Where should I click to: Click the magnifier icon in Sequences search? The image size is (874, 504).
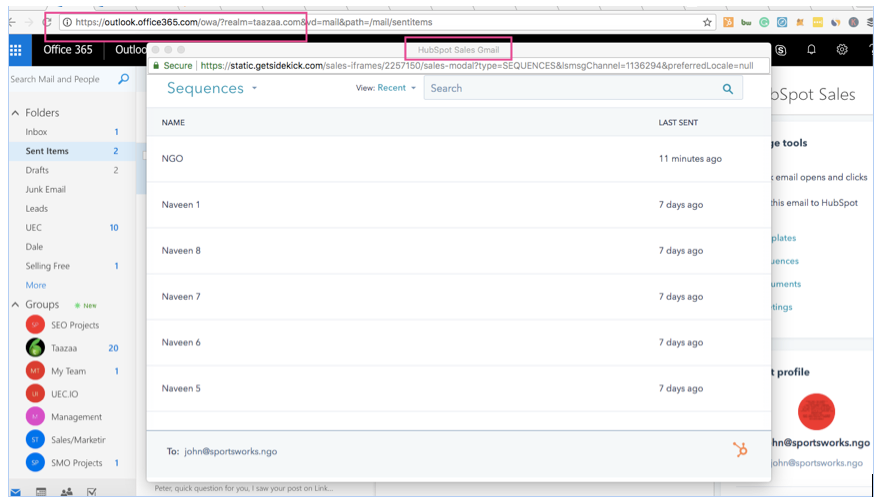[x=727, y=89]
